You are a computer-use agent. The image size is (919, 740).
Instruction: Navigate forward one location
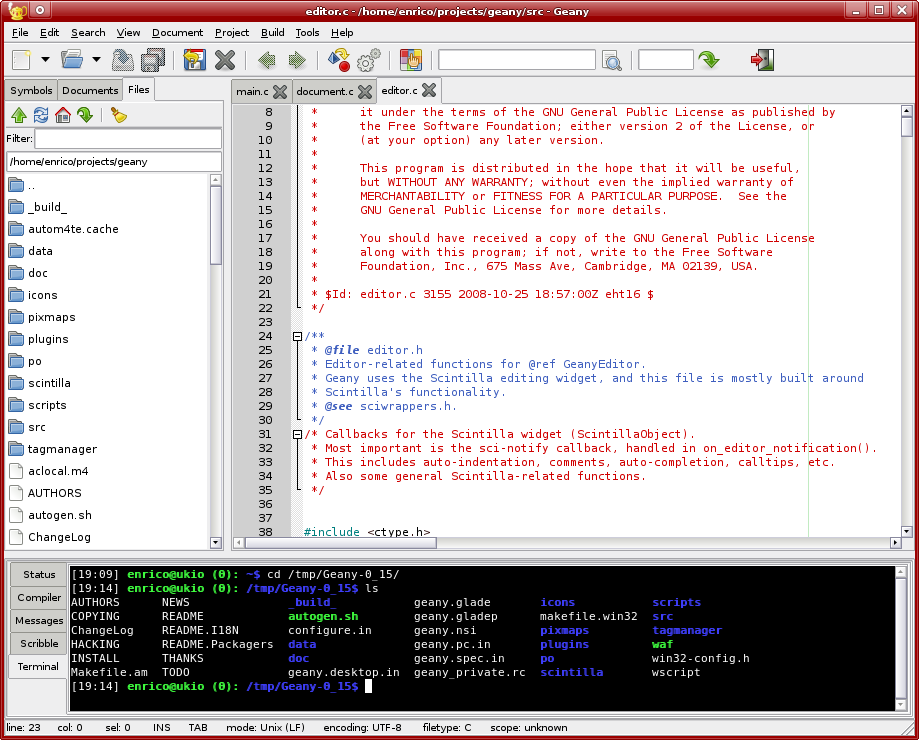pos(297,60)
